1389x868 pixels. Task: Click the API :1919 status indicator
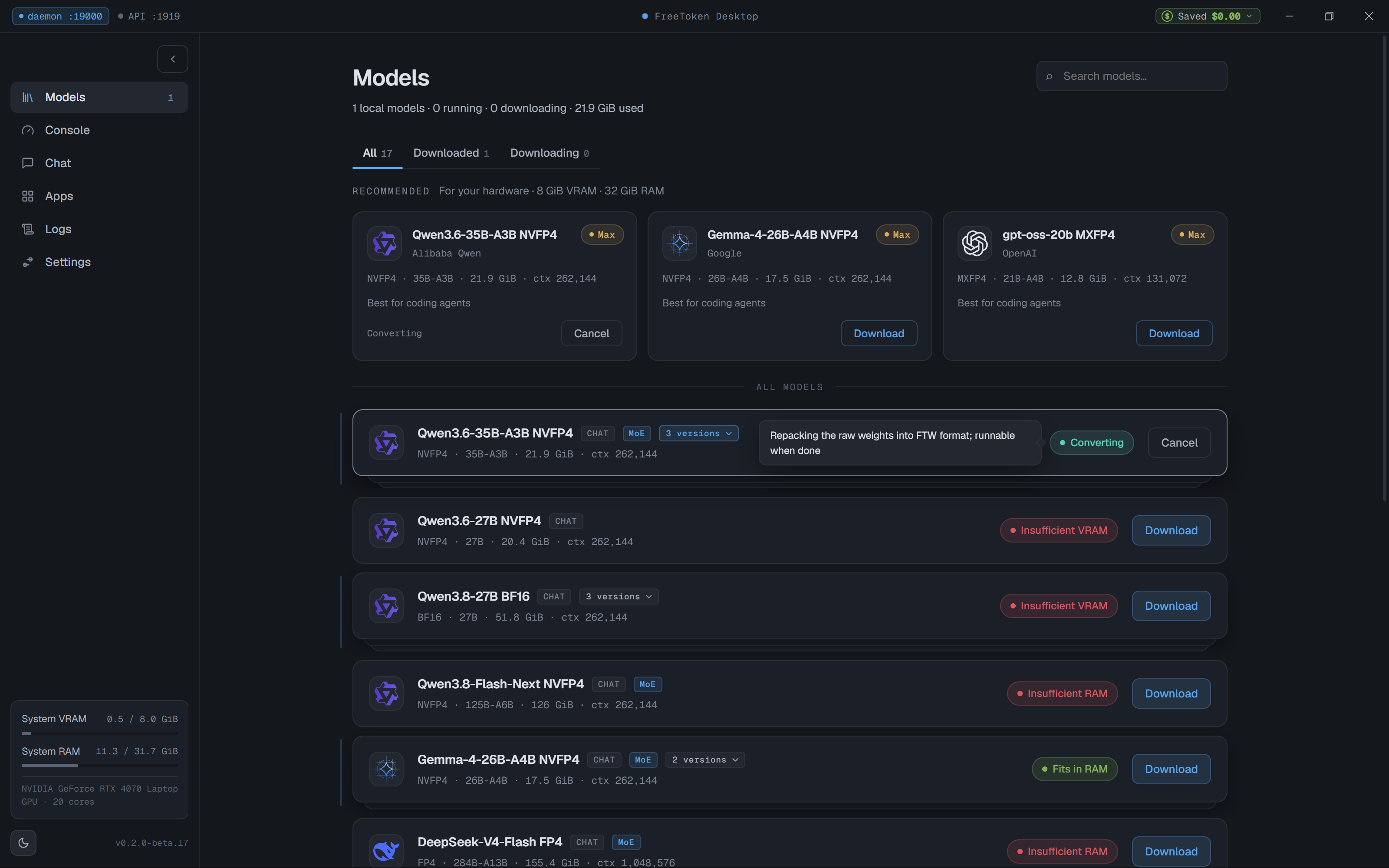pos(148,16)
